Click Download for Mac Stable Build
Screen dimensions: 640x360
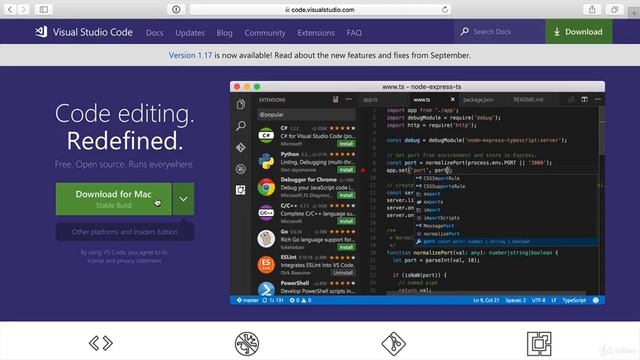pos(113,199)
